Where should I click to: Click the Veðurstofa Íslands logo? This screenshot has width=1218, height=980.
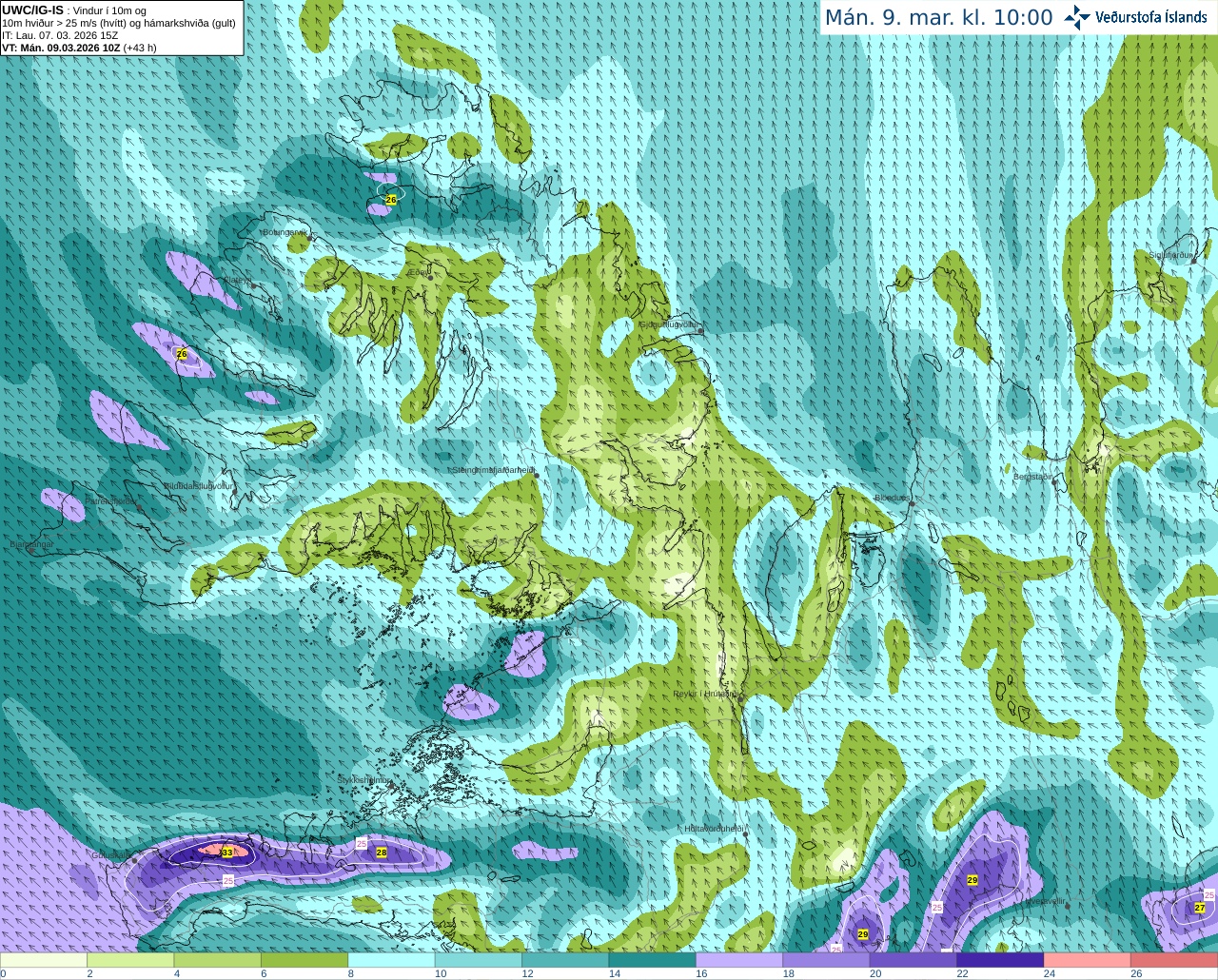[1135, 17]
